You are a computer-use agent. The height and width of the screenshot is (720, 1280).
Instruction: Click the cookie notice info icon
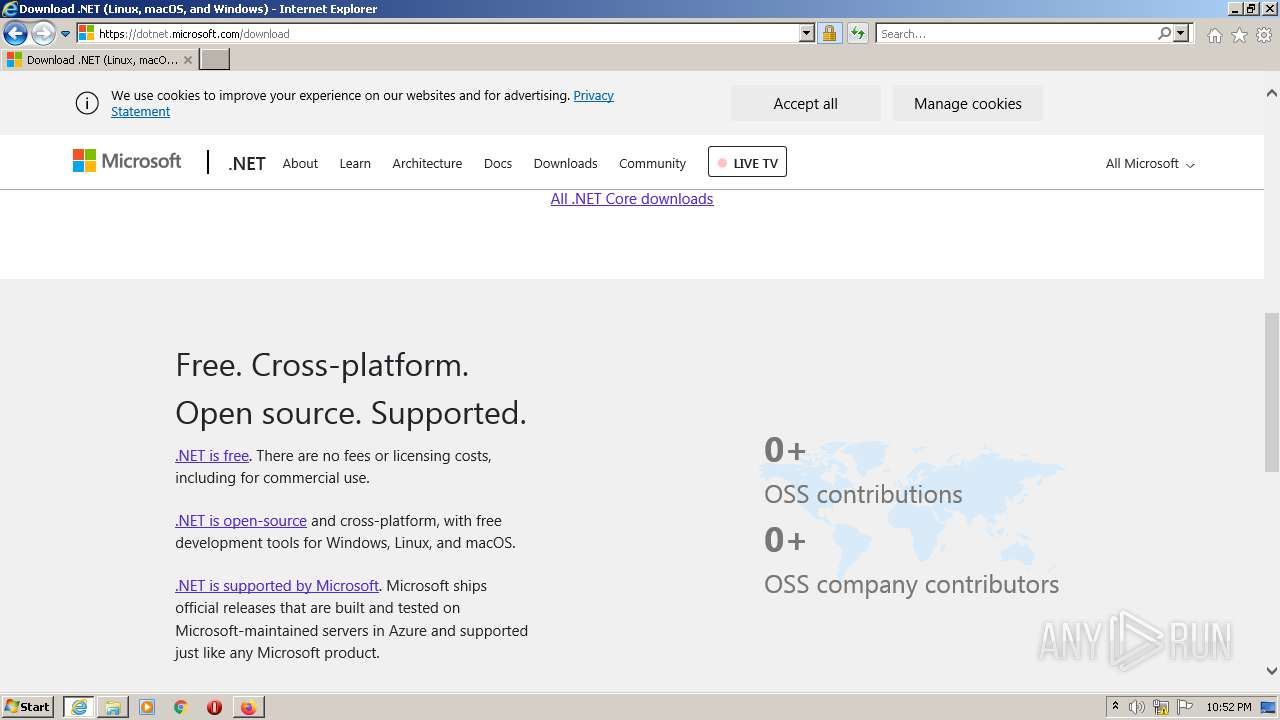coord(87,103)
